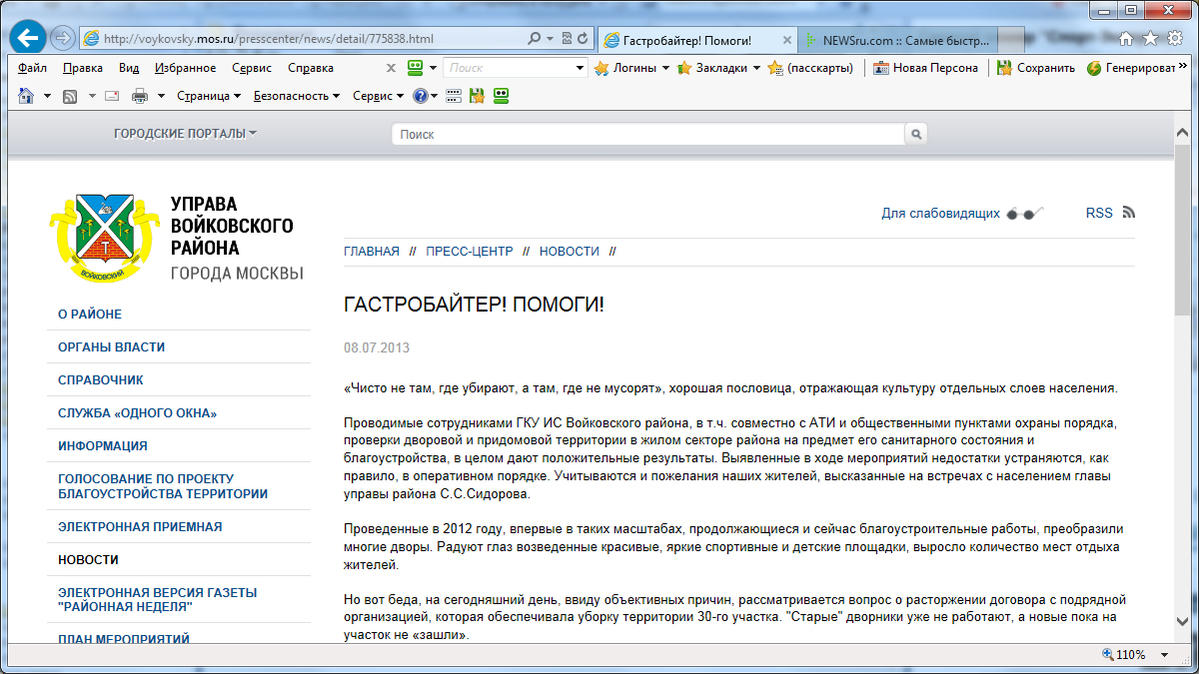The image size is (1199, 674).
Task: Click the RSS feeds icon in the command bar
Action: pos(70,96)
